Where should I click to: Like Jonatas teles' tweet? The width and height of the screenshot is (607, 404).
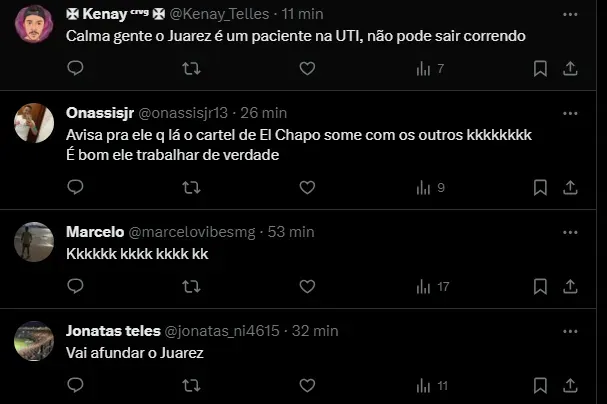pos(307,385)
